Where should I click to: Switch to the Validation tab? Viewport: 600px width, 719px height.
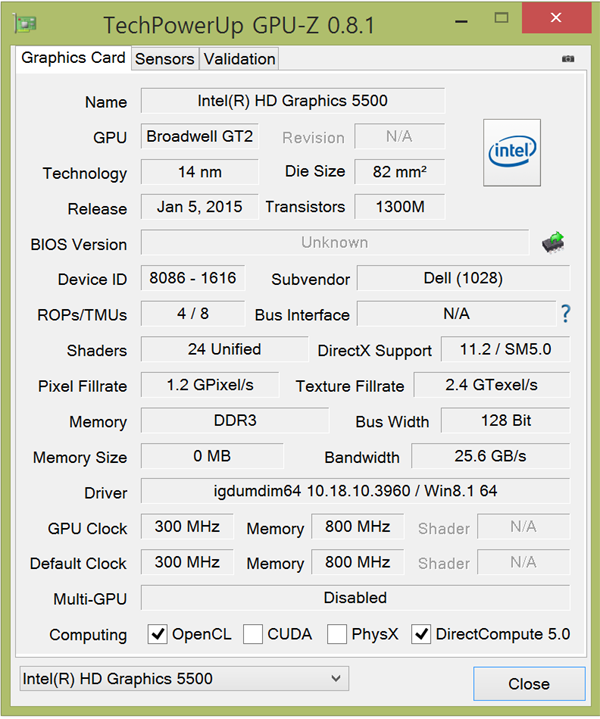pyautogui.click(x=239, y=59)
